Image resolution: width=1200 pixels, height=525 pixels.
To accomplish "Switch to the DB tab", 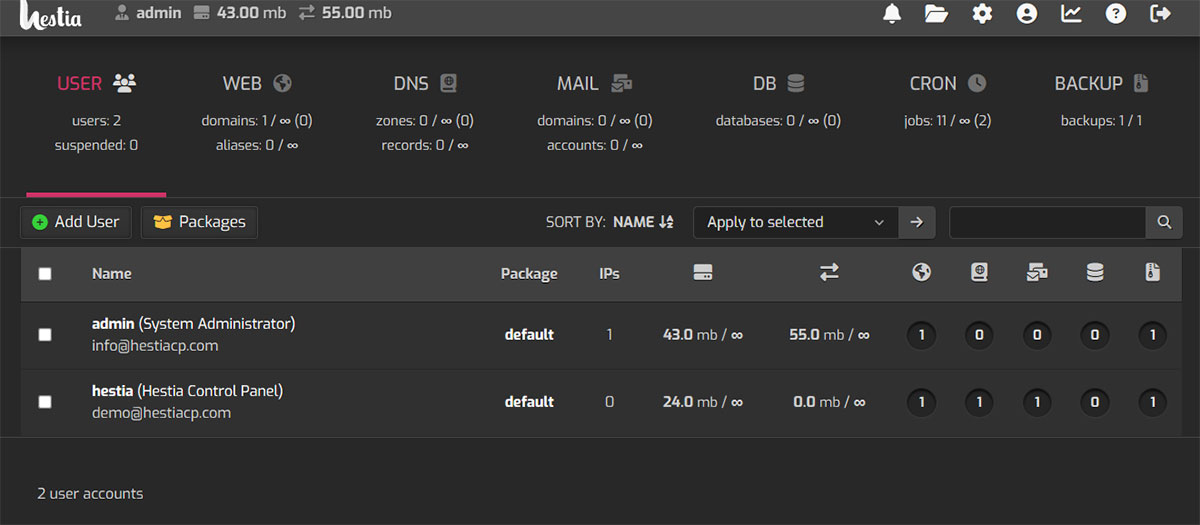I will pos(778,83).
